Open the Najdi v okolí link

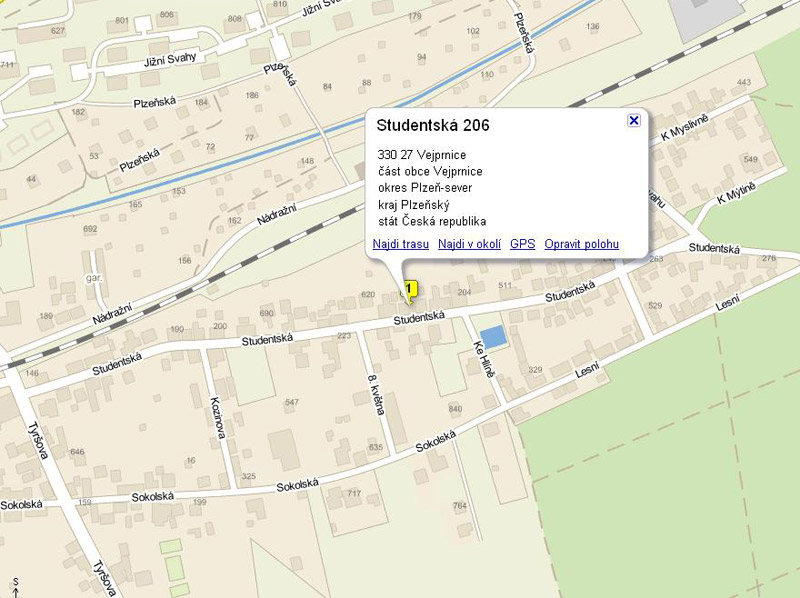pyautogui.click(x=469, y=244)
